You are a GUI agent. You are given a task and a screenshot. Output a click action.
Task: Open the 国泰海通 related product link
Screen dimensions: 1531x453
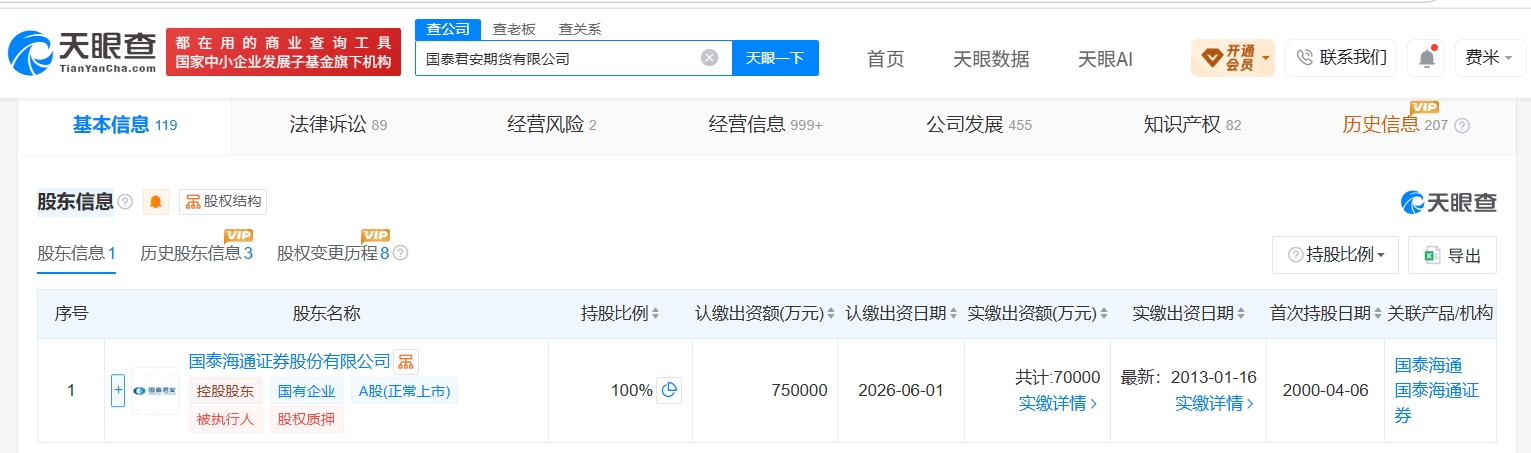[x=1428, y=365]
